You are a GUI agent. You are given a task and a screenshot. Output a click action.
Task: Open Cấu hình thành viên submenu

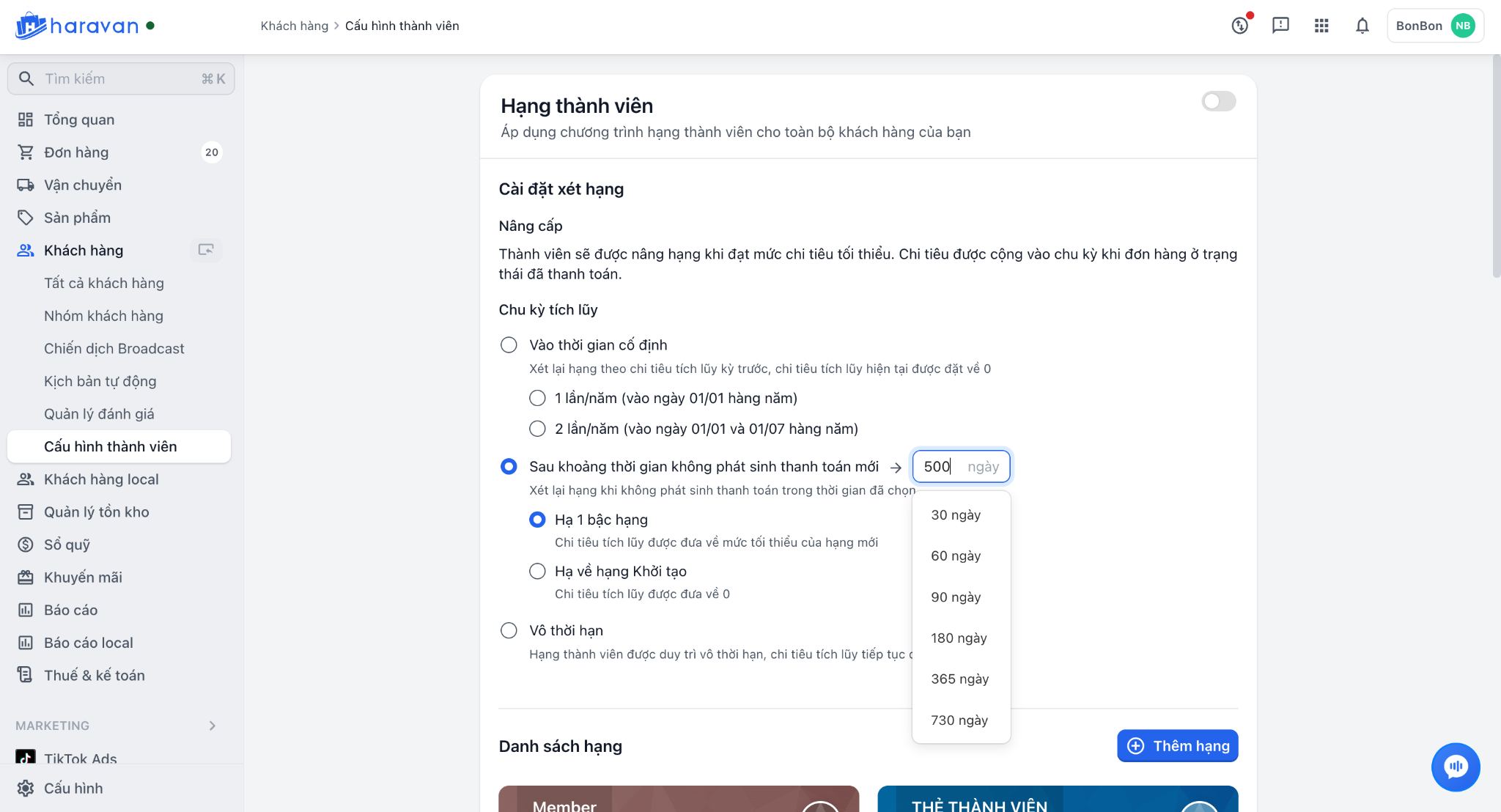119,446
